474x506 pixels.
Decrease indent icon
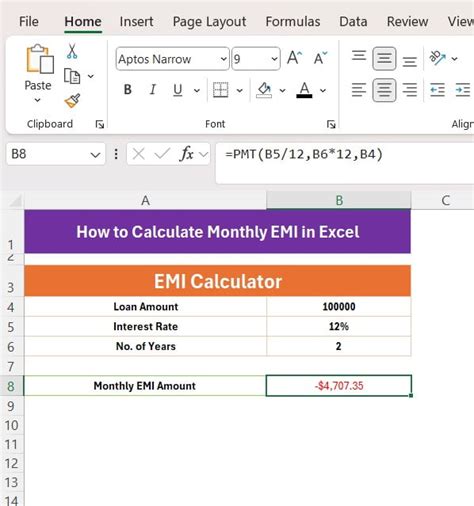[x=437, y=90]
